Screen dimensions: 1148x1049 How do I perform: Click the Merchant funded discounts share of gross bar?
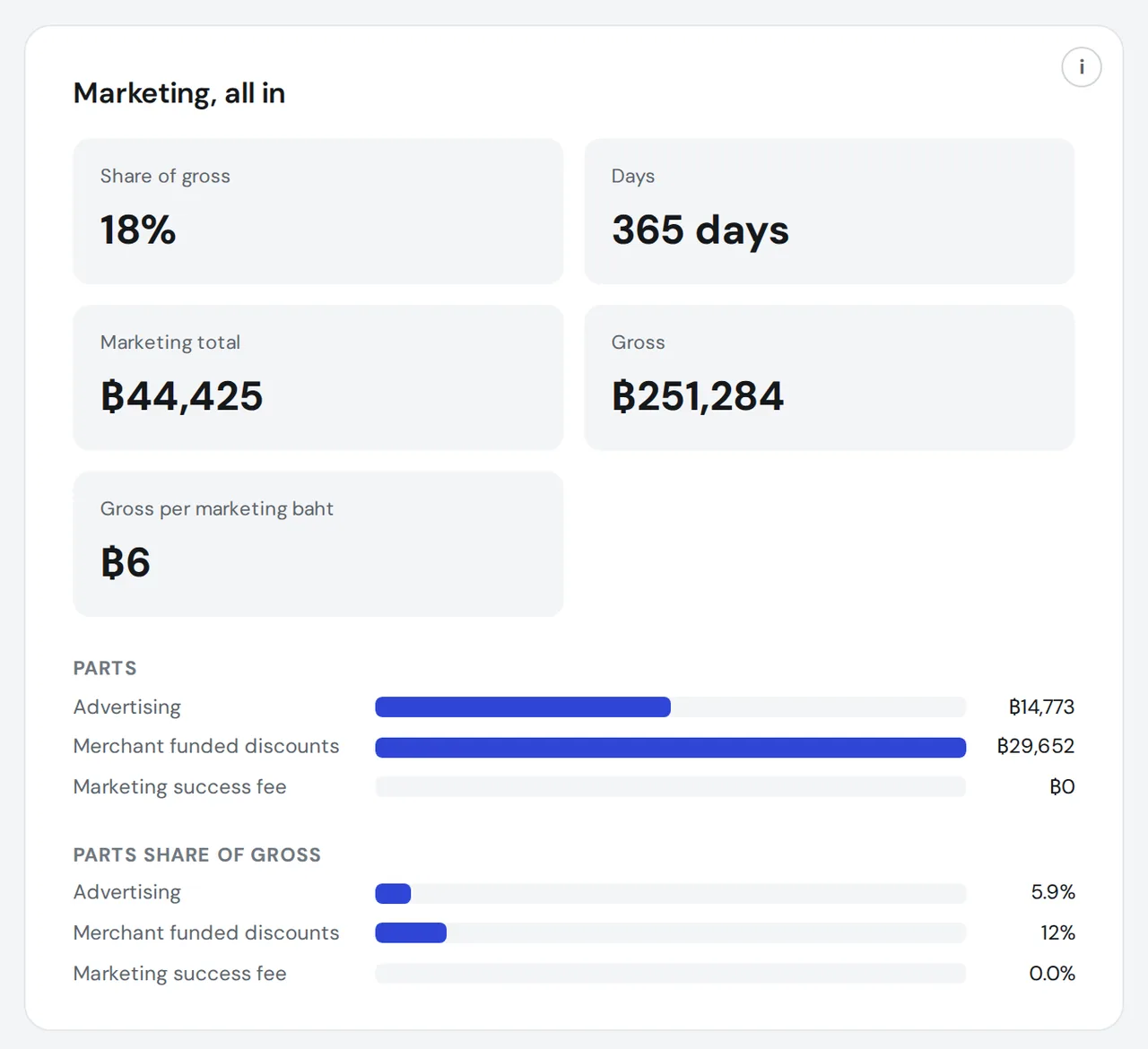coord(671,932)
